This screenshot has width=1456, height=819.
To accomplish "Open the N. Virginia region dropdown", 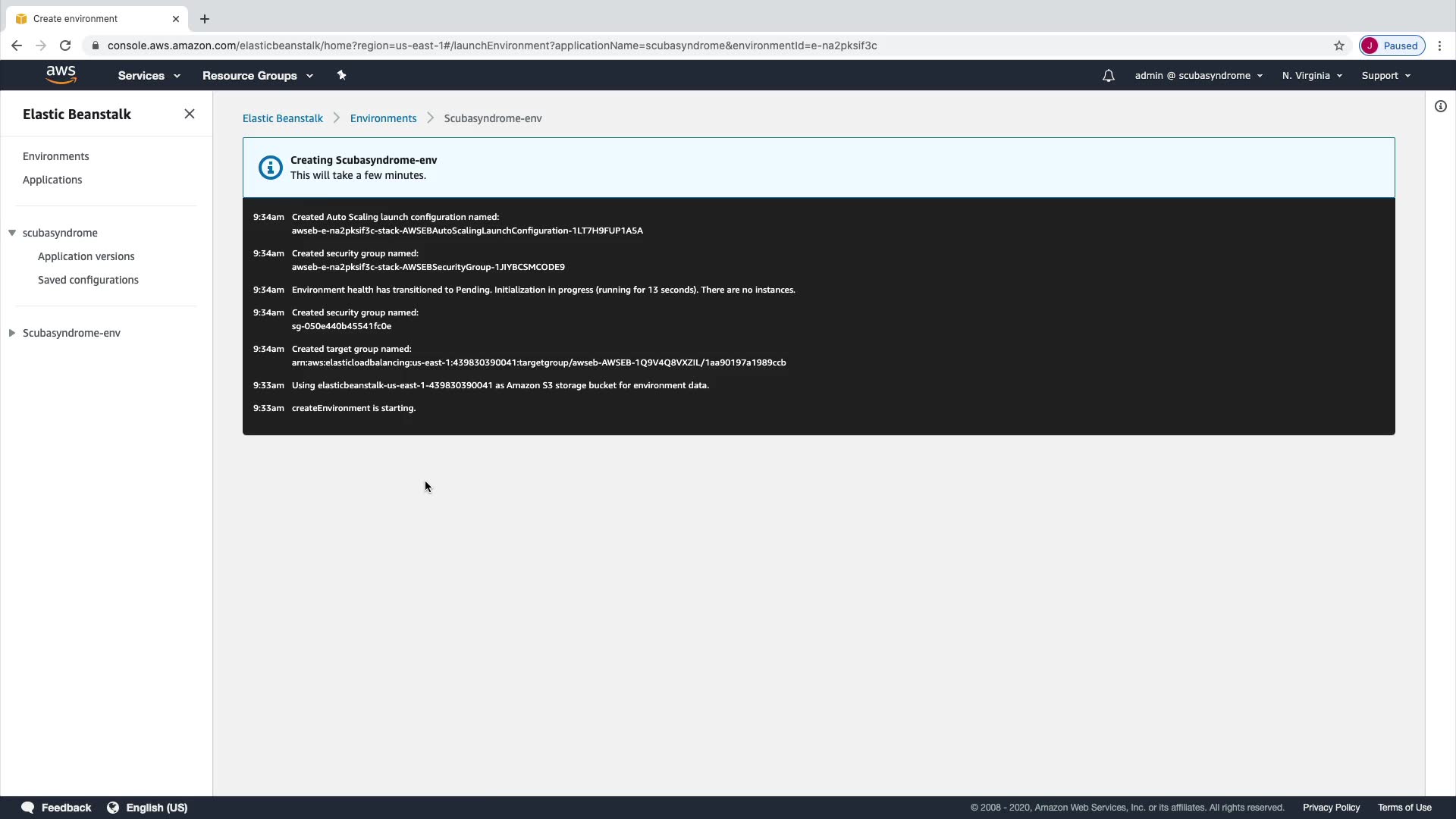I will (x=1312, y=76).
